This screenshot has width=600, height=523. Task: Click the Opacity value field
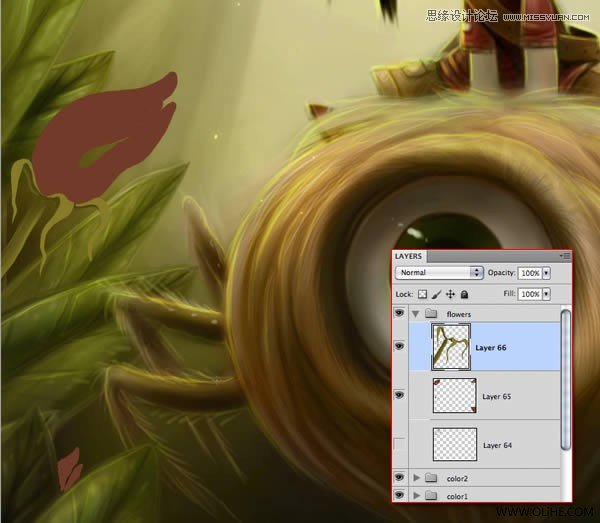[x=530, y=273]
